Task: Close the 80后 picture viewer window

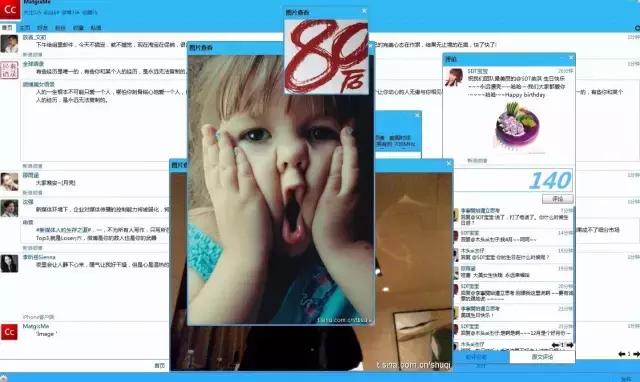Action: coord(364,11)
